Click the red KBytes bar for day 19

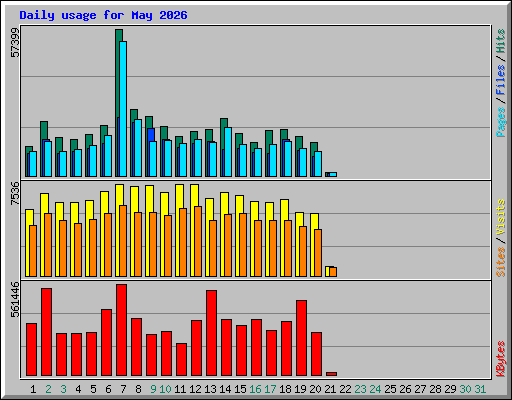(x=301, y=338)
